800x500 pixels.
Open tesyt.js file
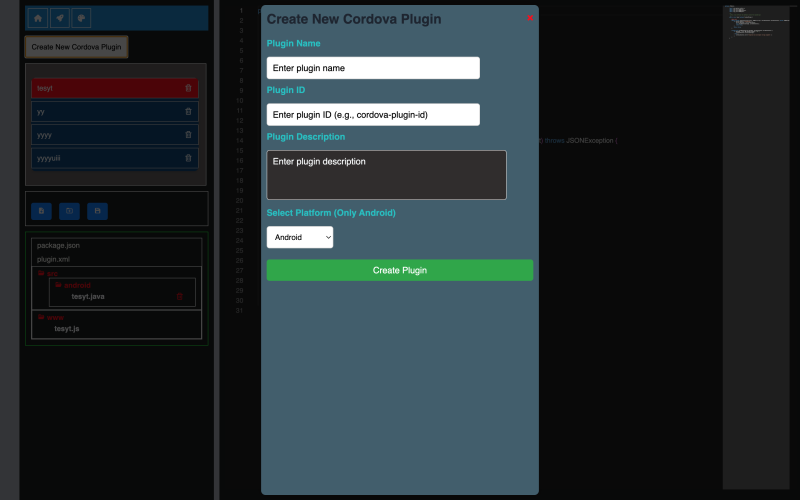[67, 329]
